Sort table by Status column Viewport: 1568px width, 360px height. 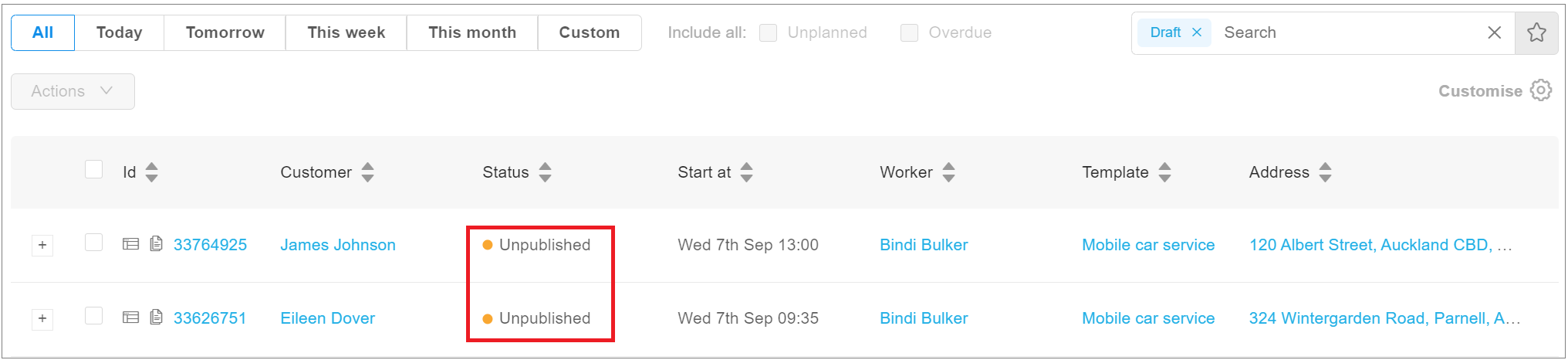pos(545,172)
